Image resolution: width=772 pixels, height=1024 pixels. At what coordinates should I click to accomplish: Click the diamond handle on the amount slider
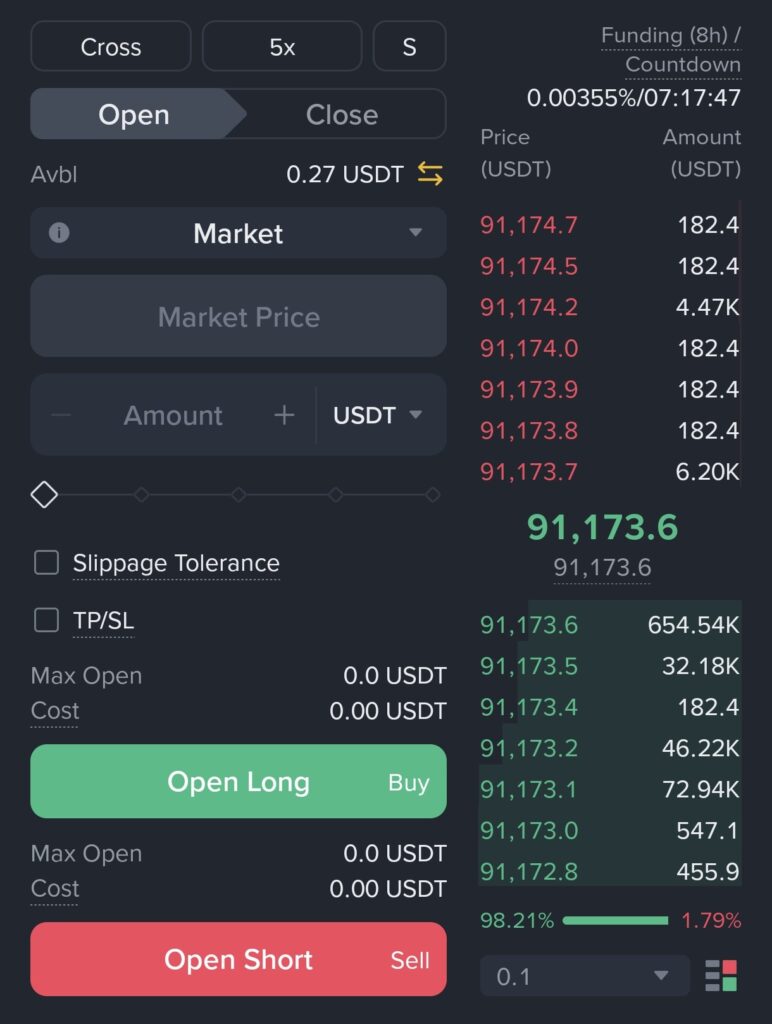click(44, 494)
